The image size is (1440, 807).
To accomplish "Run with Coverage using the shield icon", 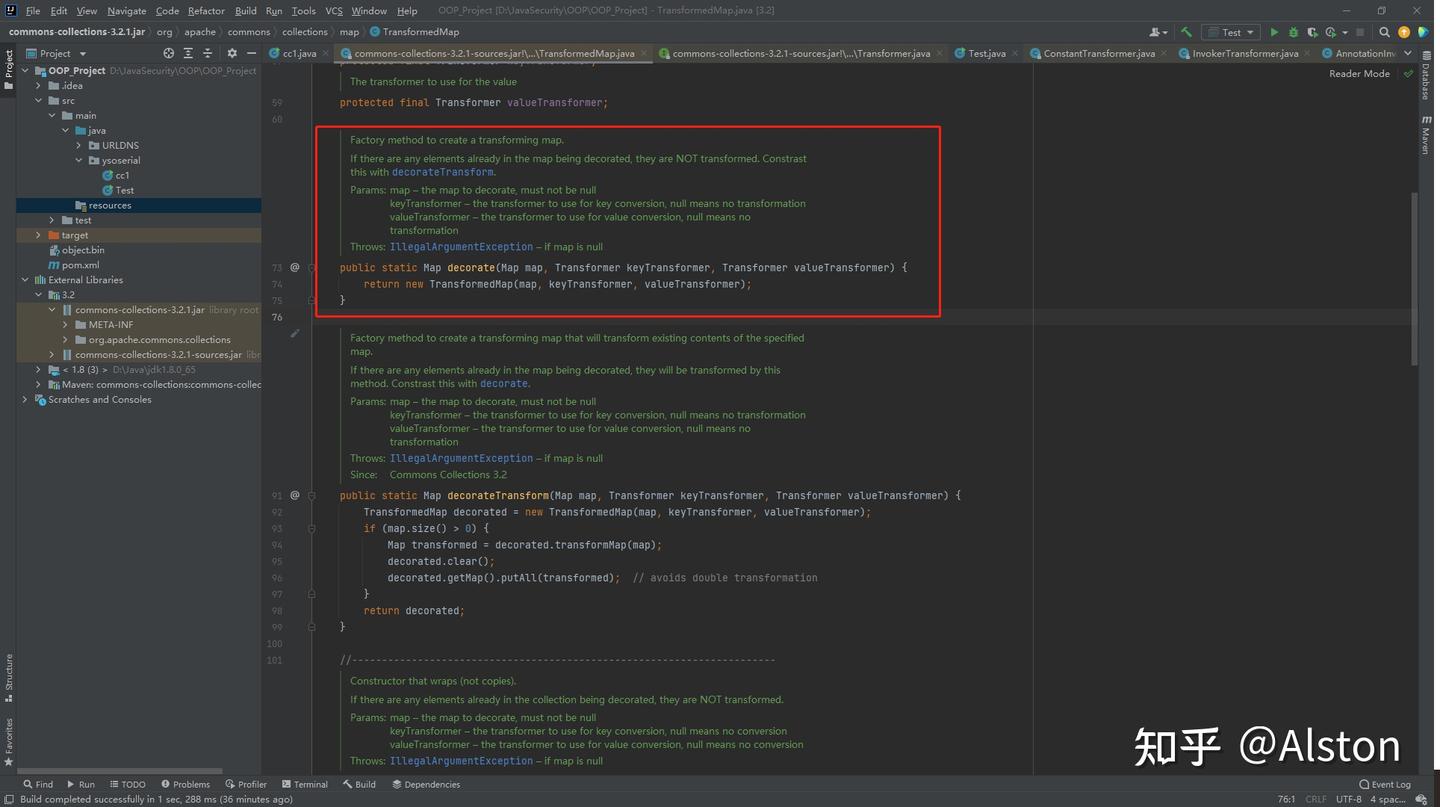I will click(x=1312, y=32).
